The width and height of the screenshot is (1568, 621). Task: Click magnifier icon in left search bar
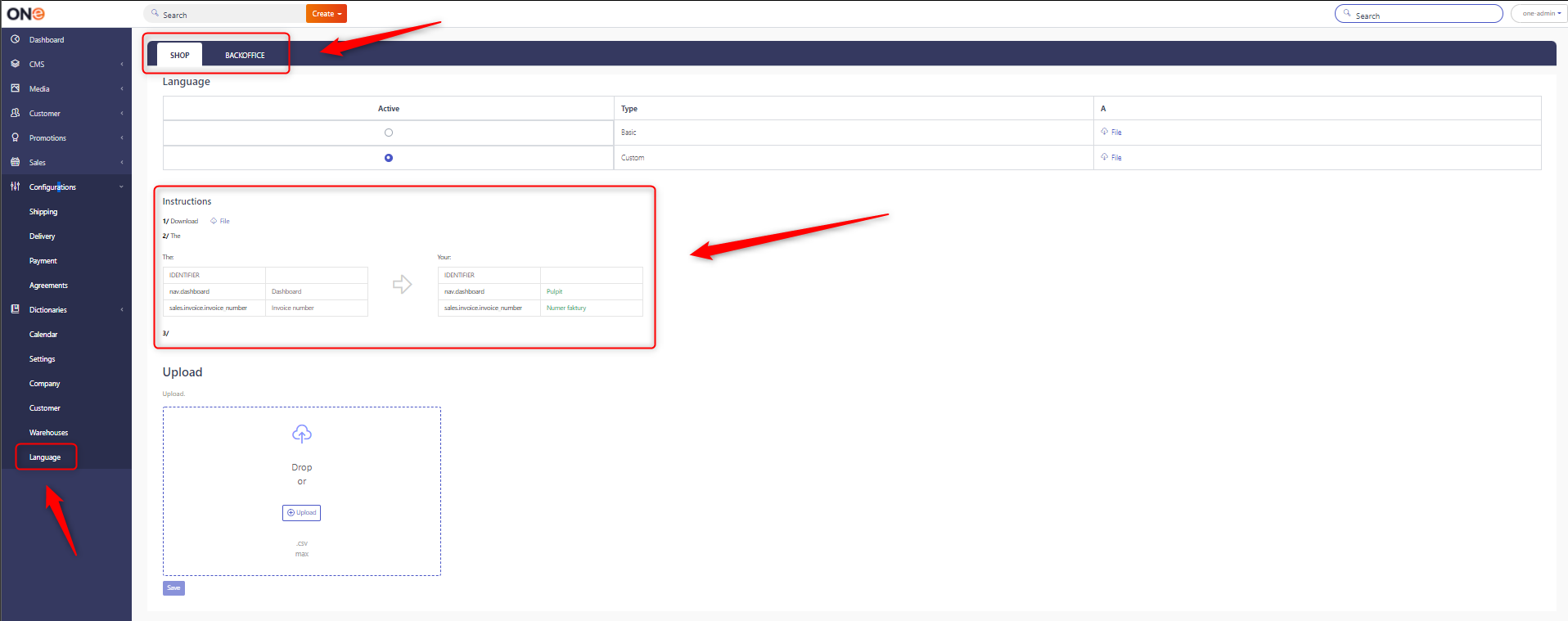pos(155,13)
